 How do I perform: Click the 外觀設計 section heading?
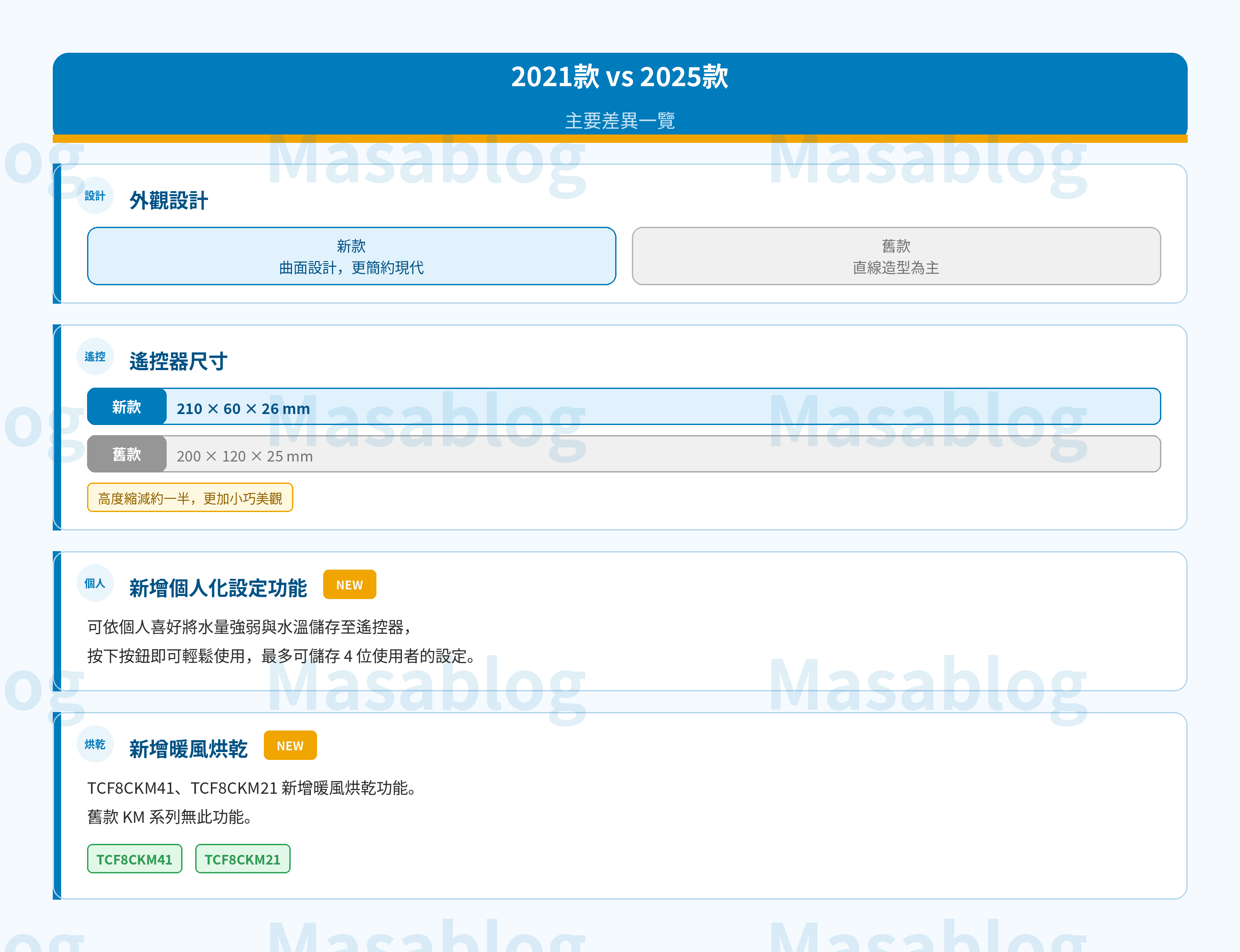[x=169, y=200]
